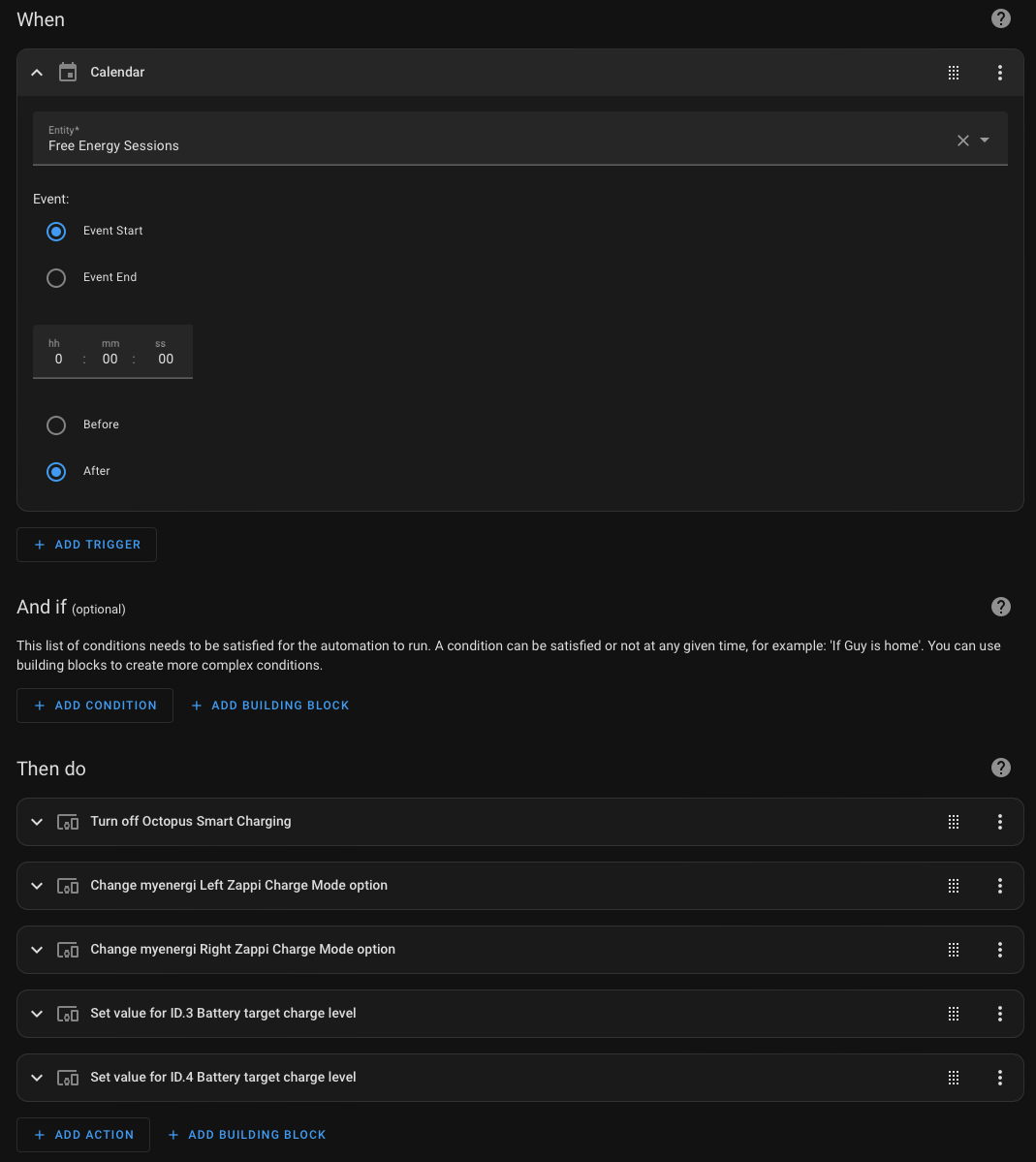Click the Add Action button

[83, 1135]
